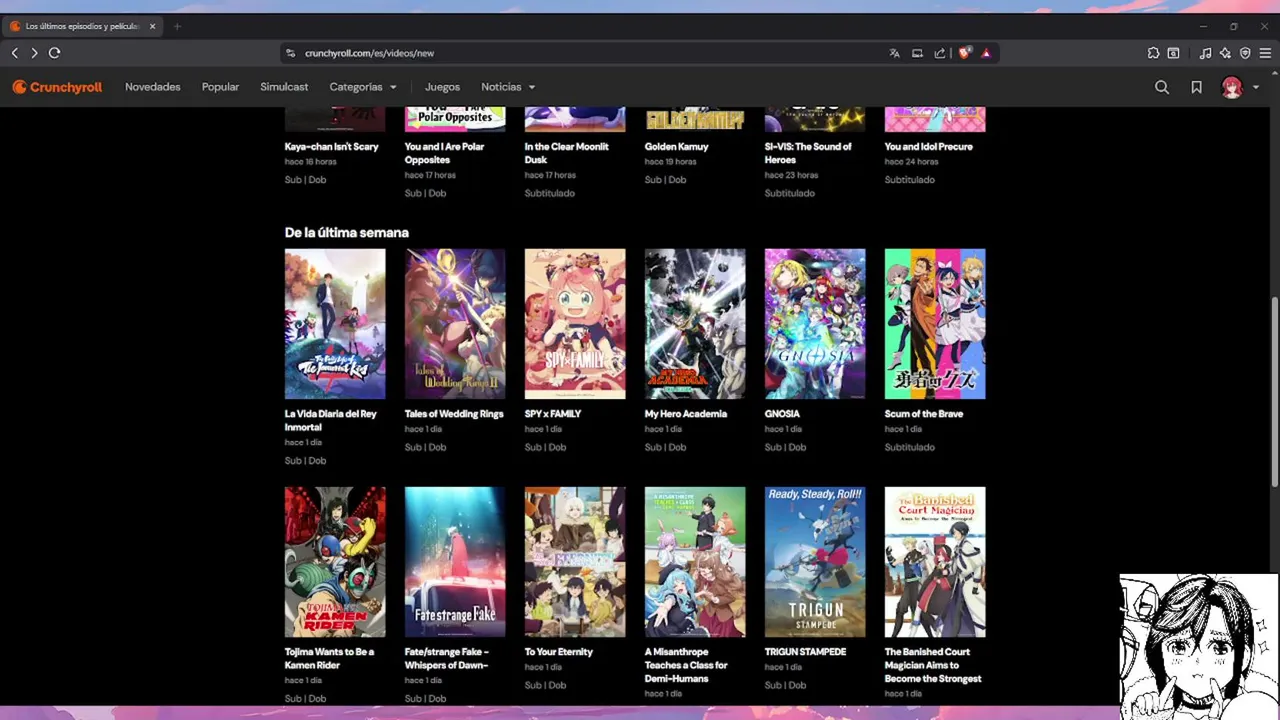The image size is (1280, 720).
Task: Open the Banished Court Magician poster
Action: click(935, 562)
